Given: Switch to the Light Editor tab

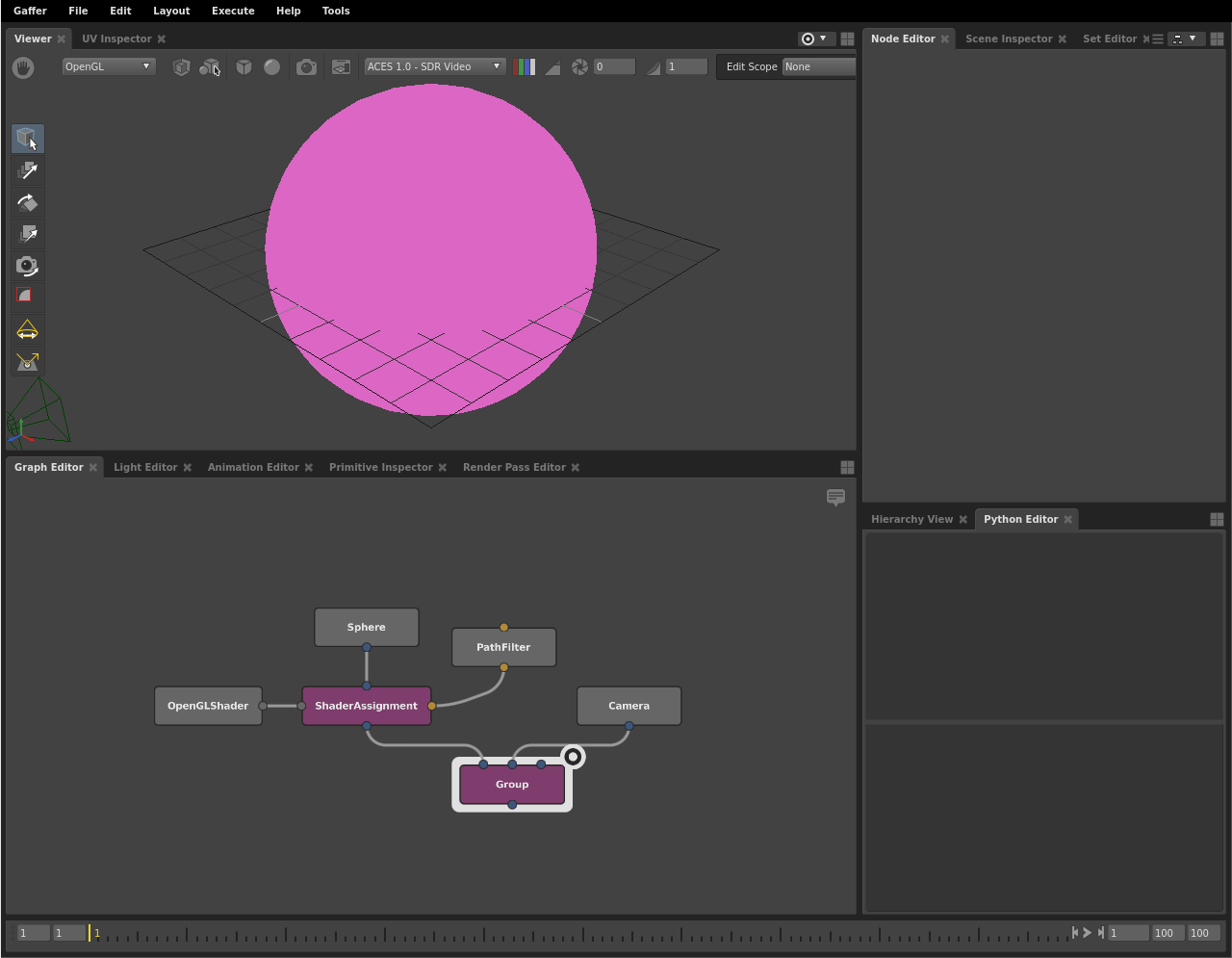Looking at the screenshot, I should pyautogui.click(x=145, y=467).
